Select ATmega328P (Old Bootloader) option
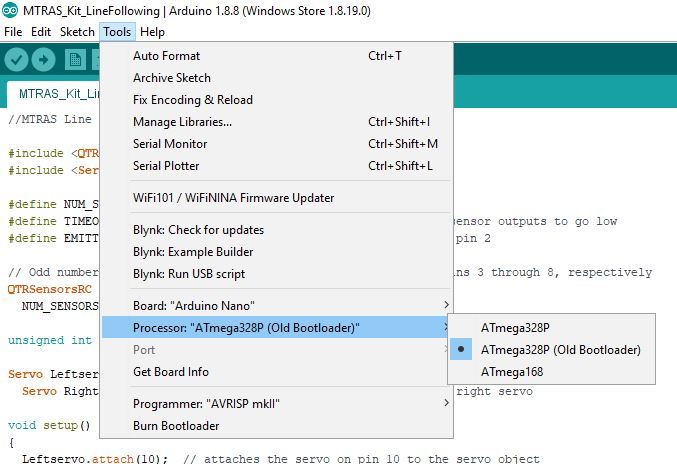Image resolution: width=677 pixels, height=464 pixels. 551,350
